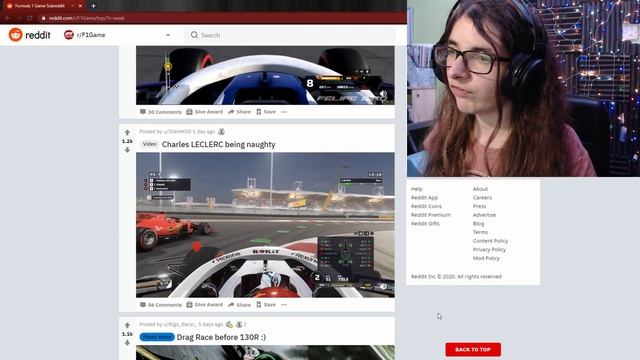The width and height of the screenshot is (640, 360).
Task: Upvote the Drag Race before 130R post
Action: click(127, 325)
